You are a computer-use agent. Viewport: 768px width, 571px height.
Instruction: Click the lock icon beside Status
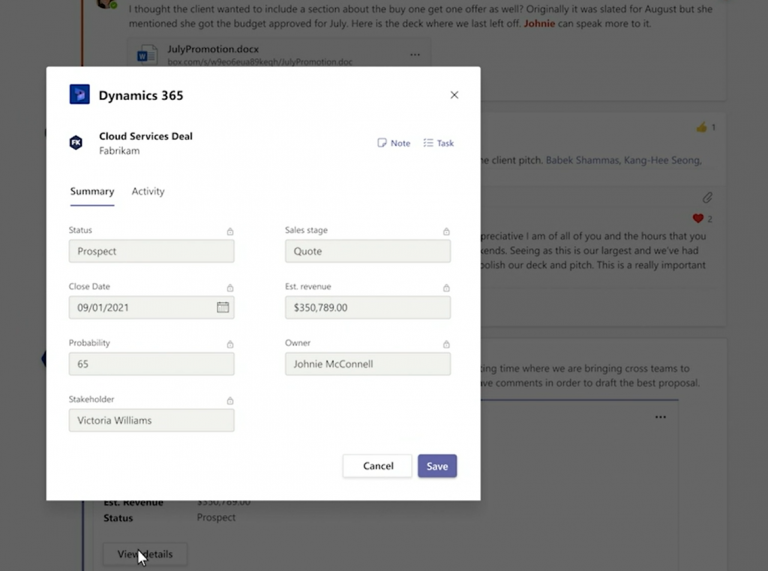pos(230,231)
